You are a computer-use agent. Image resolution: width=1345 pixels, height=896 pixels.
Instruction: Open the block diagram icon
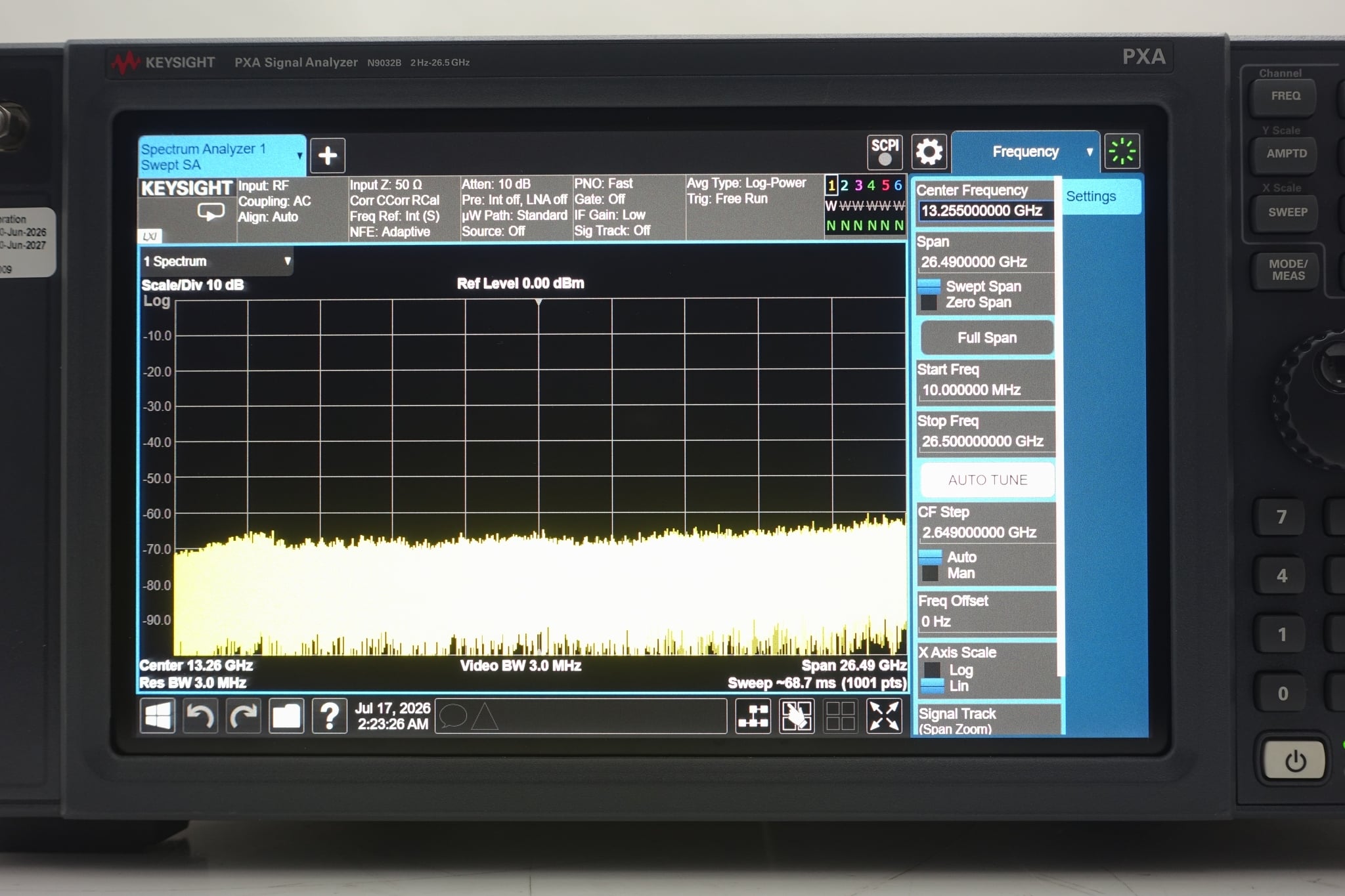753,715
